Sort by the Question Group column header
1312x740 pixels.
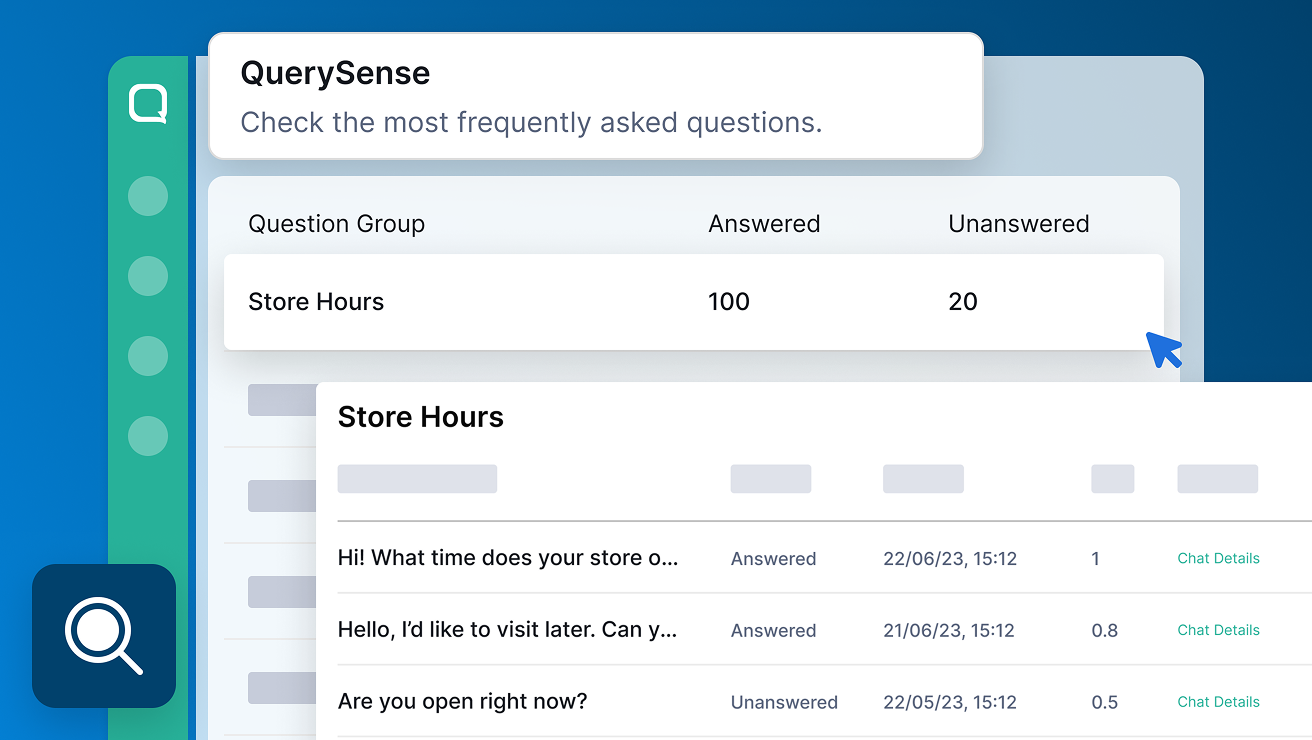point(336,224)
